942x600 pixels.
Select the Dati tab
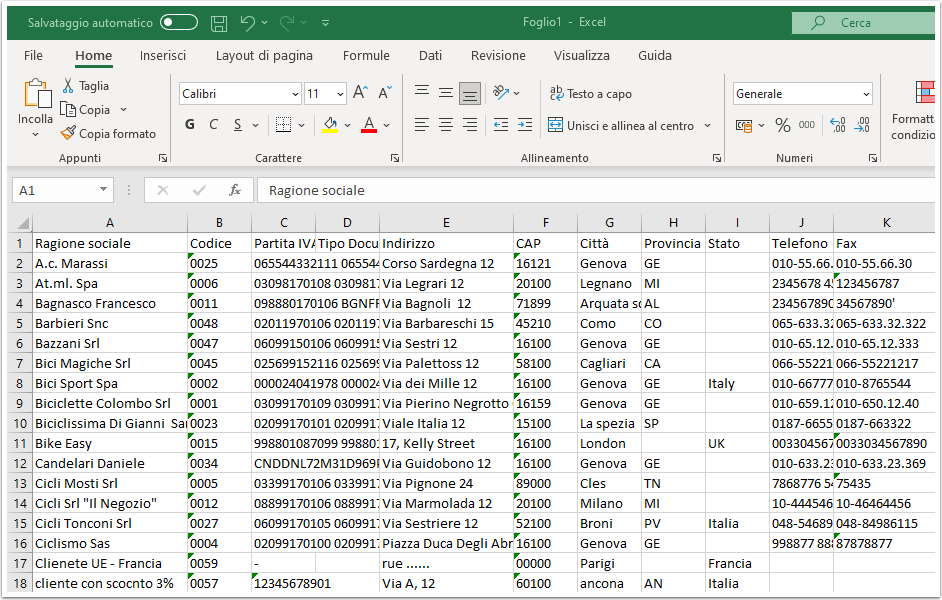coord(430,55)
